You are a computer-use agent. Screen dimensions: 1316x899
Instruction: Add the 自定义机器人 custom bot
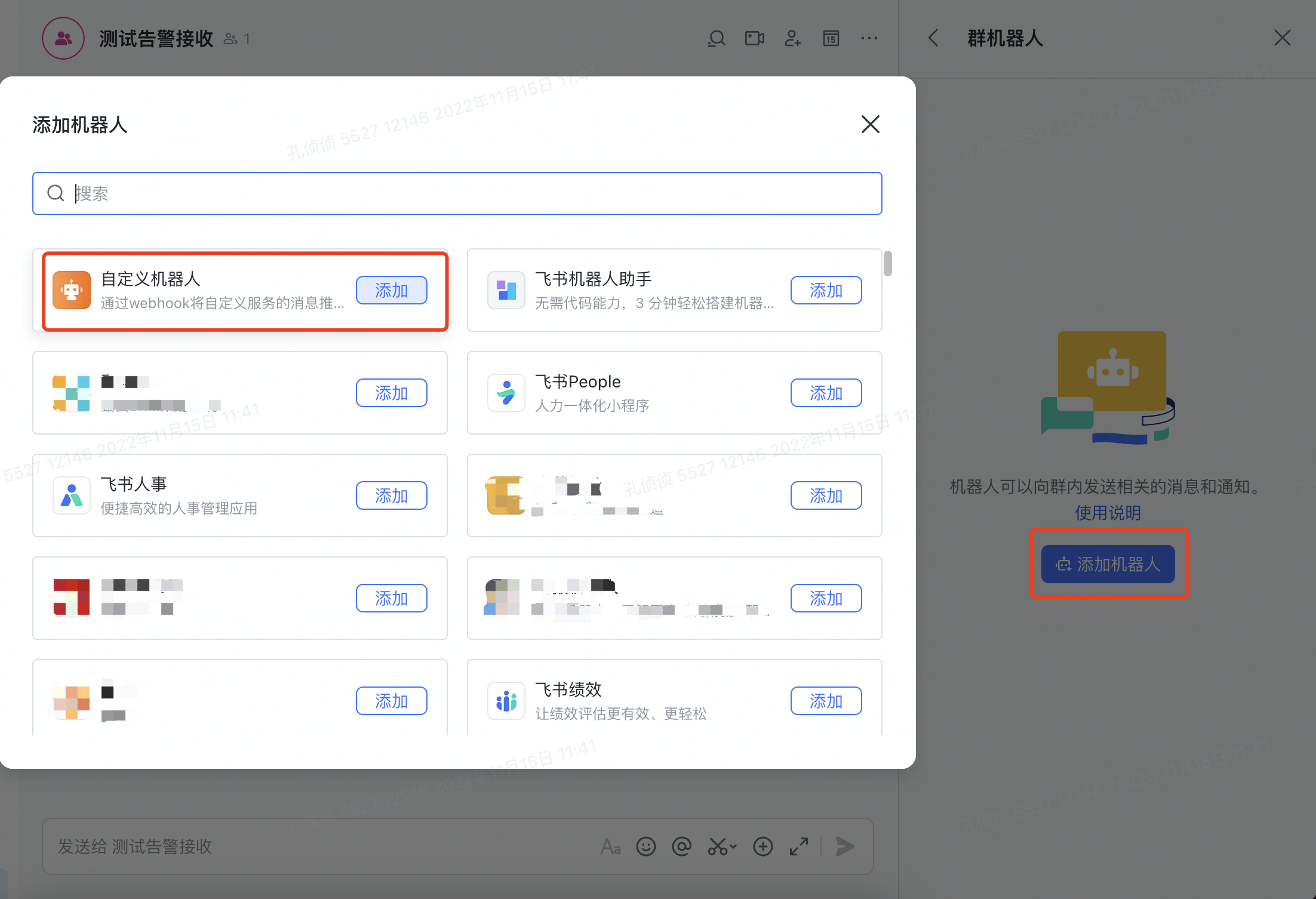click(x=391, y=290)
